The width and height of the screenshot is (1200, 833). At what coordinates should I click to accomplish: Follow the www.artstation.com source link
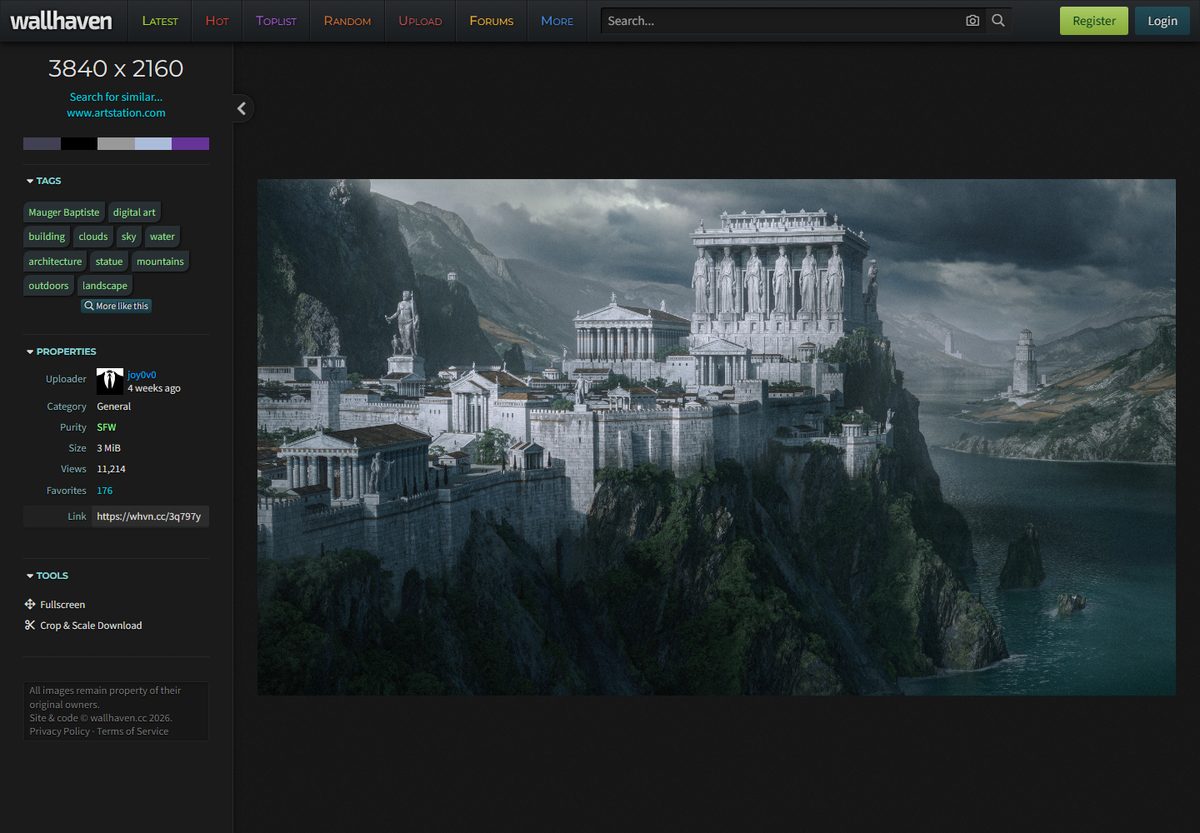point(116,113)
